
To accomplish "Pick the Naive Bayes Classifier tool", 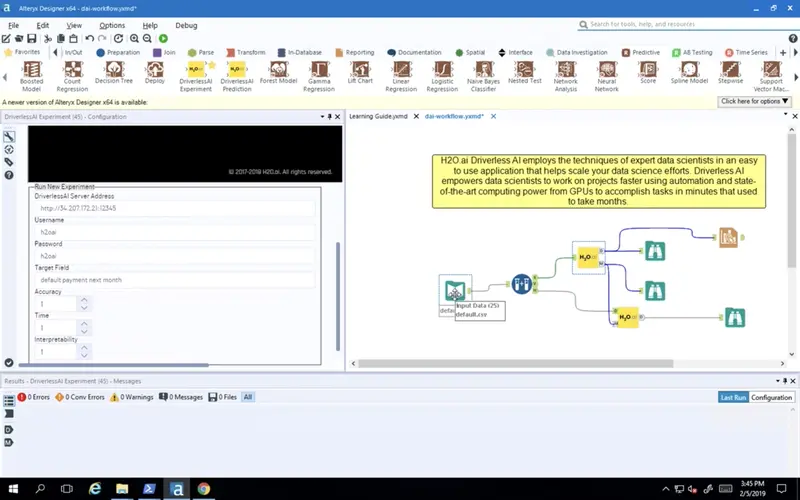I will pyautogui.click(x=483, y=76).
